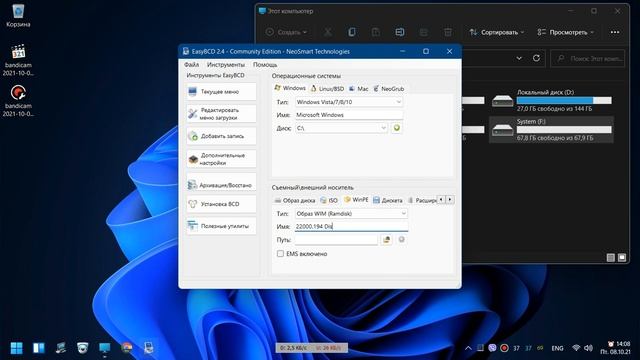Switch to the Mac tab
The height and width of the screenshot is (360, 640).
(x=358, y=89)
